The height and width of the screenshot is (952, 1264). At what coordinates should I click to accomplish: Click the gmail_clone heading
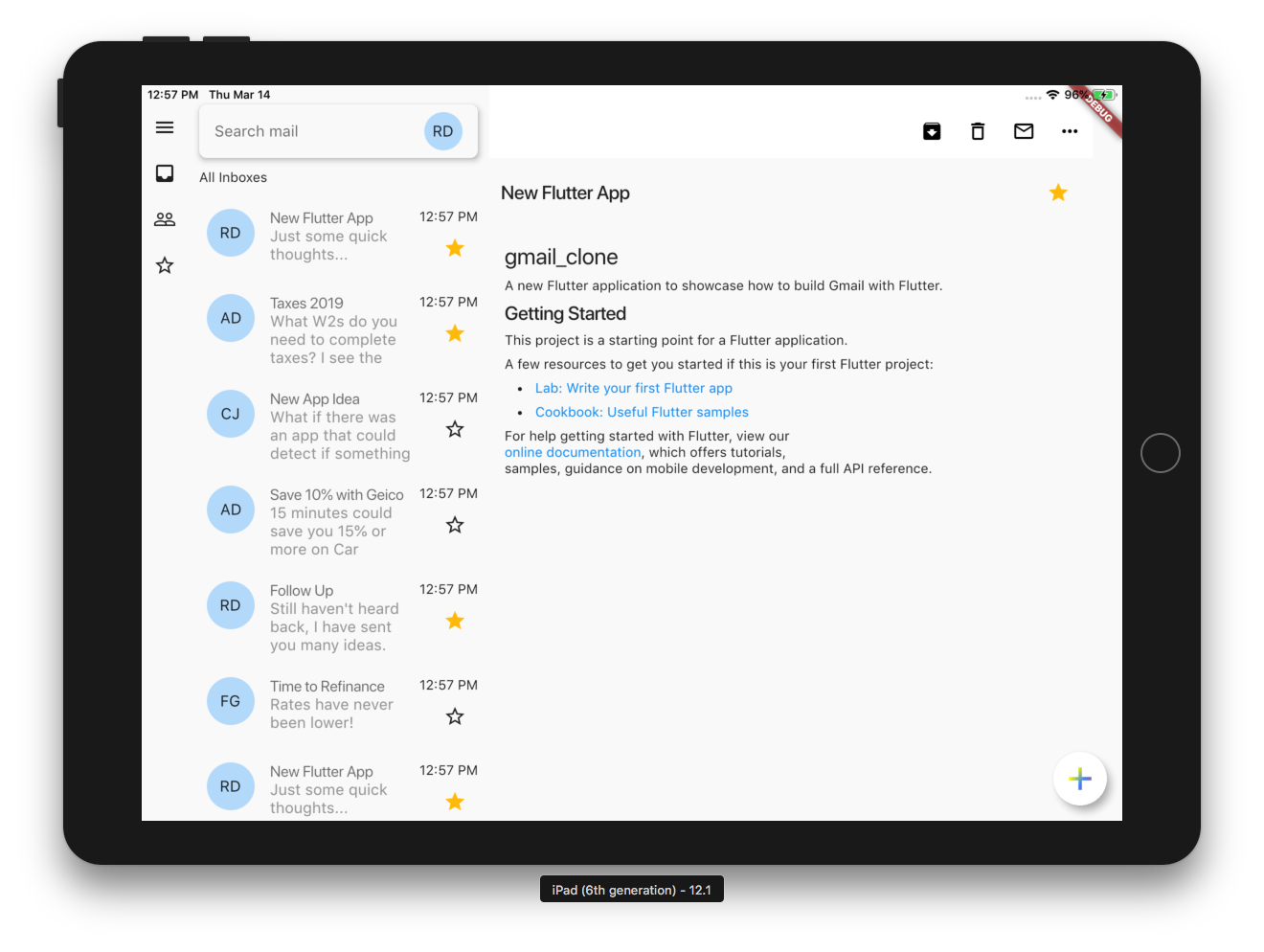pyautogui.click(x=561, y=257)
